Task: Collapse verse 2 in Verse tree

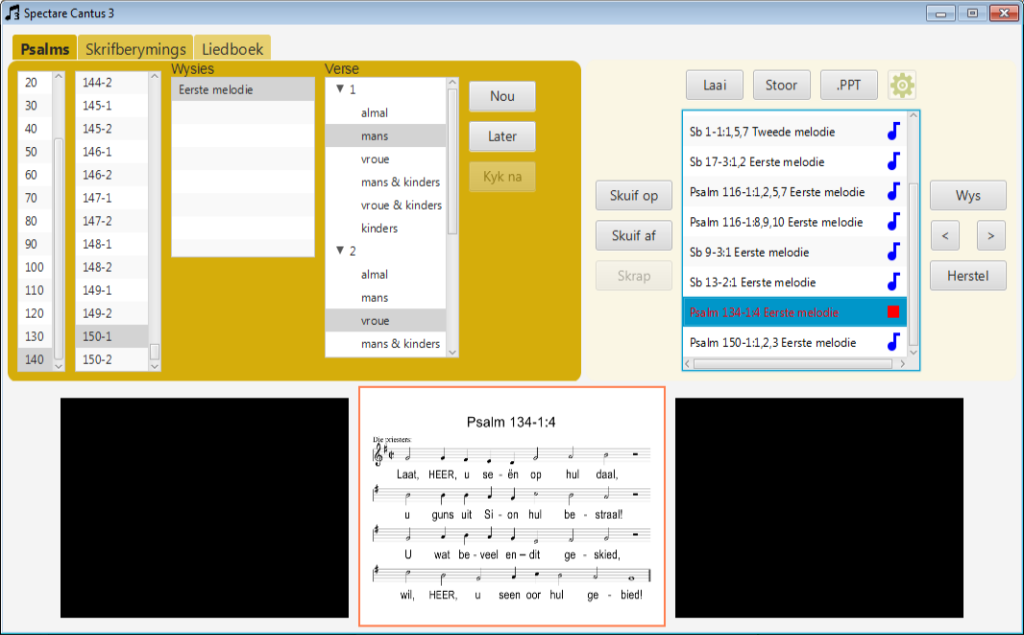Action: 339,251
